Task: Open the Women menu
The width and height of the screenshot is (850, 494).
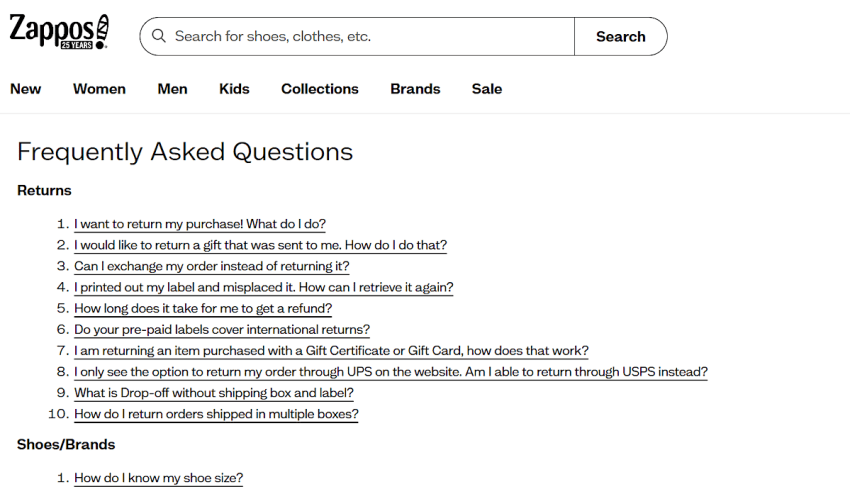Action: pyautogui.click(x=99, y=89)
